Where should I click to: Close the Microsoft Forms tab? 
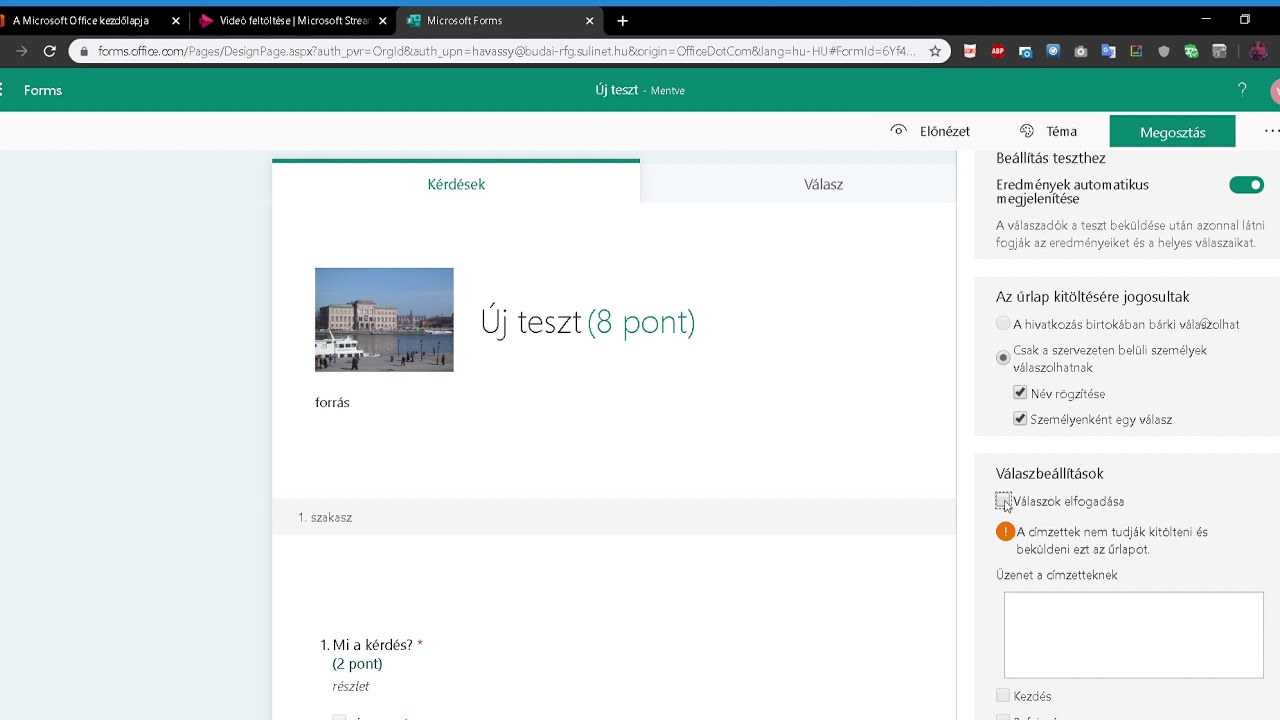[589, 20]
